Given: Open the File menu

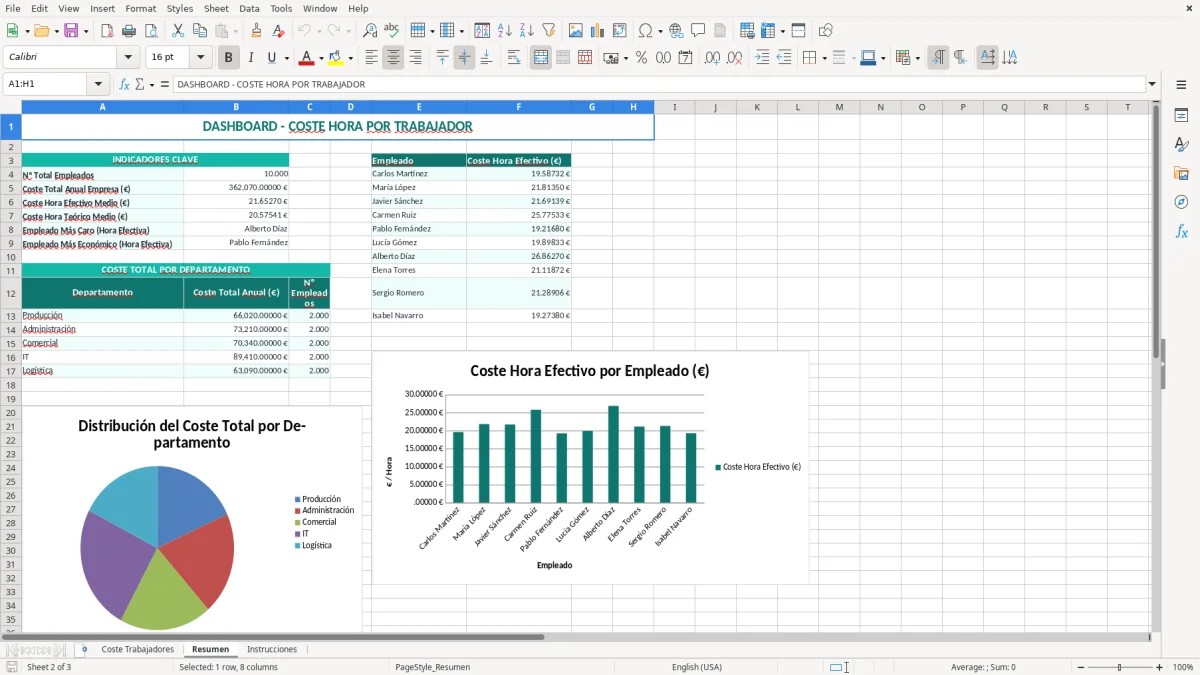Looking at the screenshot, I should point(12,8).
